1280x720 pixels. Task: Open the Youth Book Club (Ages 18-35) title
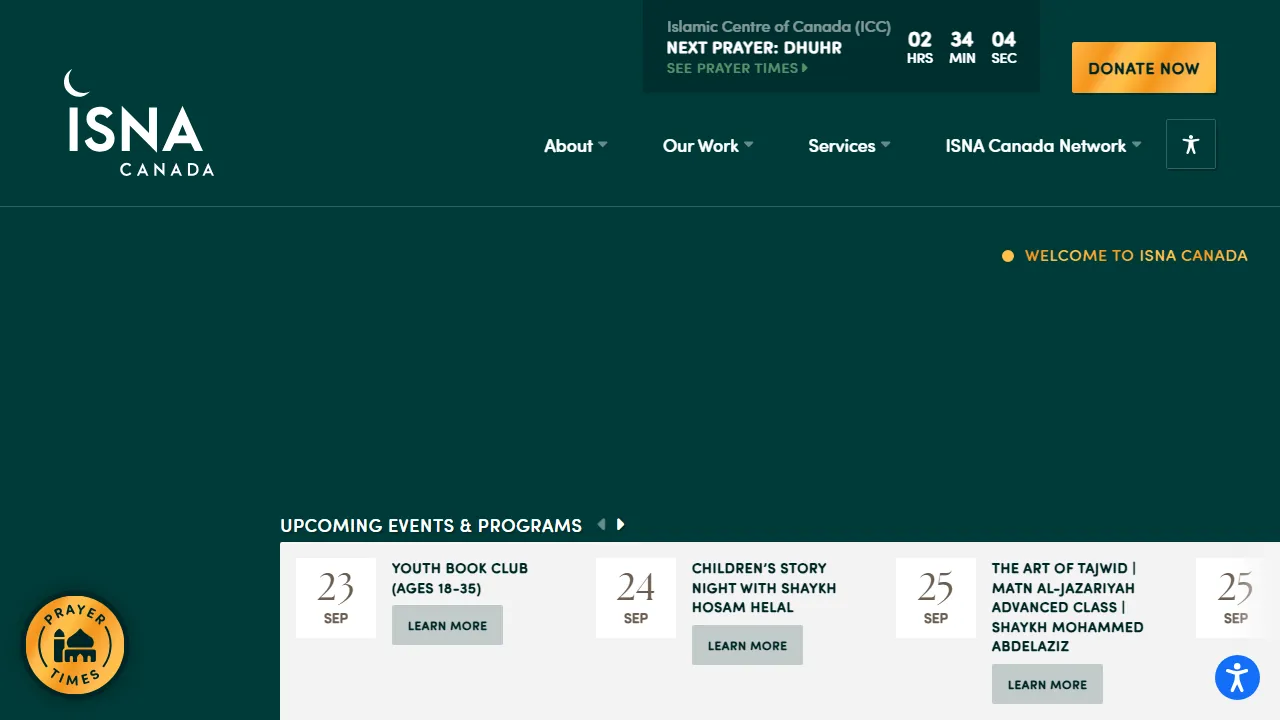coord(460,578)
